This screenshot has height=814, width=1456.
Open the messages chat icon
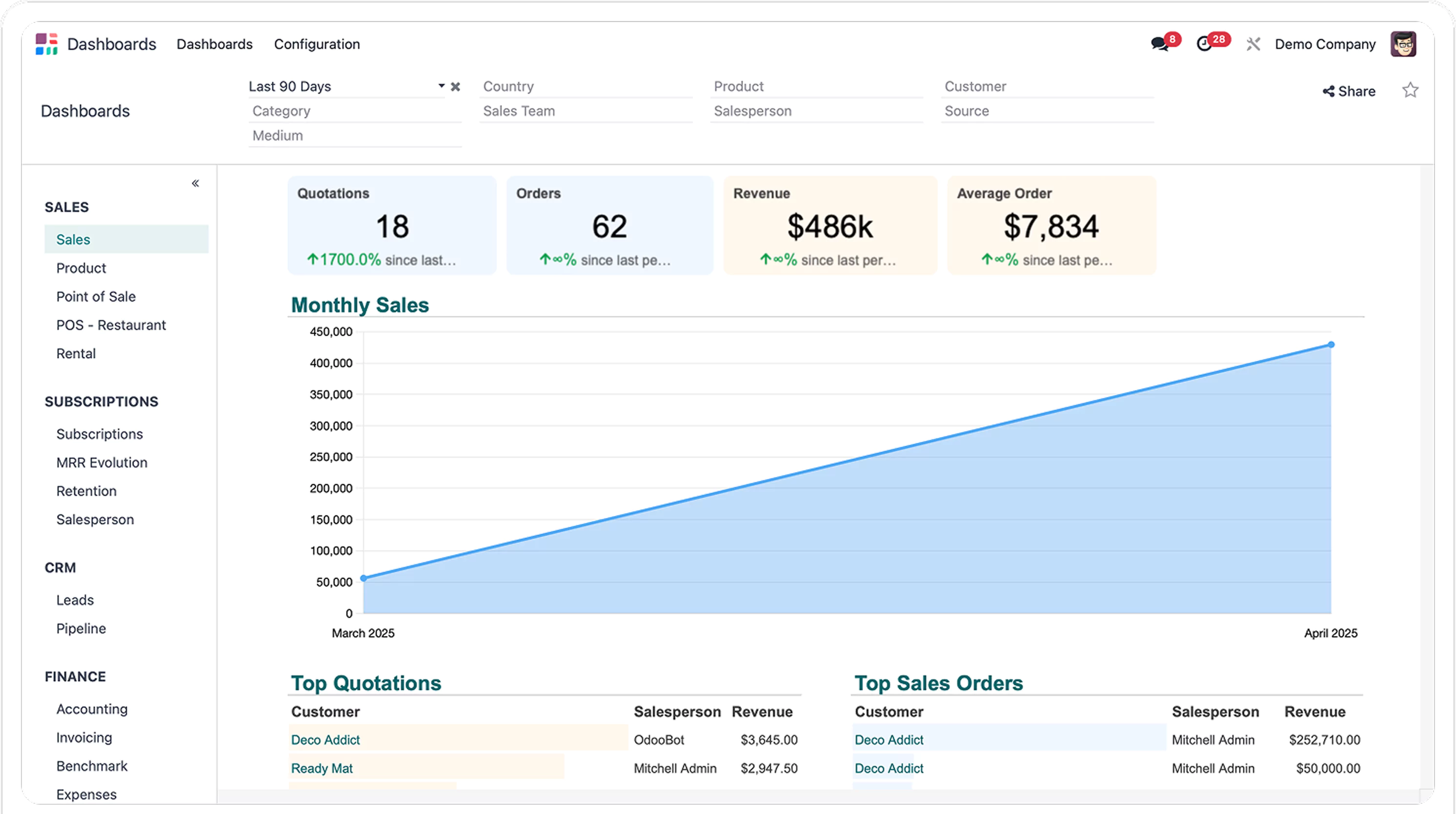click(x=1159, y=43)
